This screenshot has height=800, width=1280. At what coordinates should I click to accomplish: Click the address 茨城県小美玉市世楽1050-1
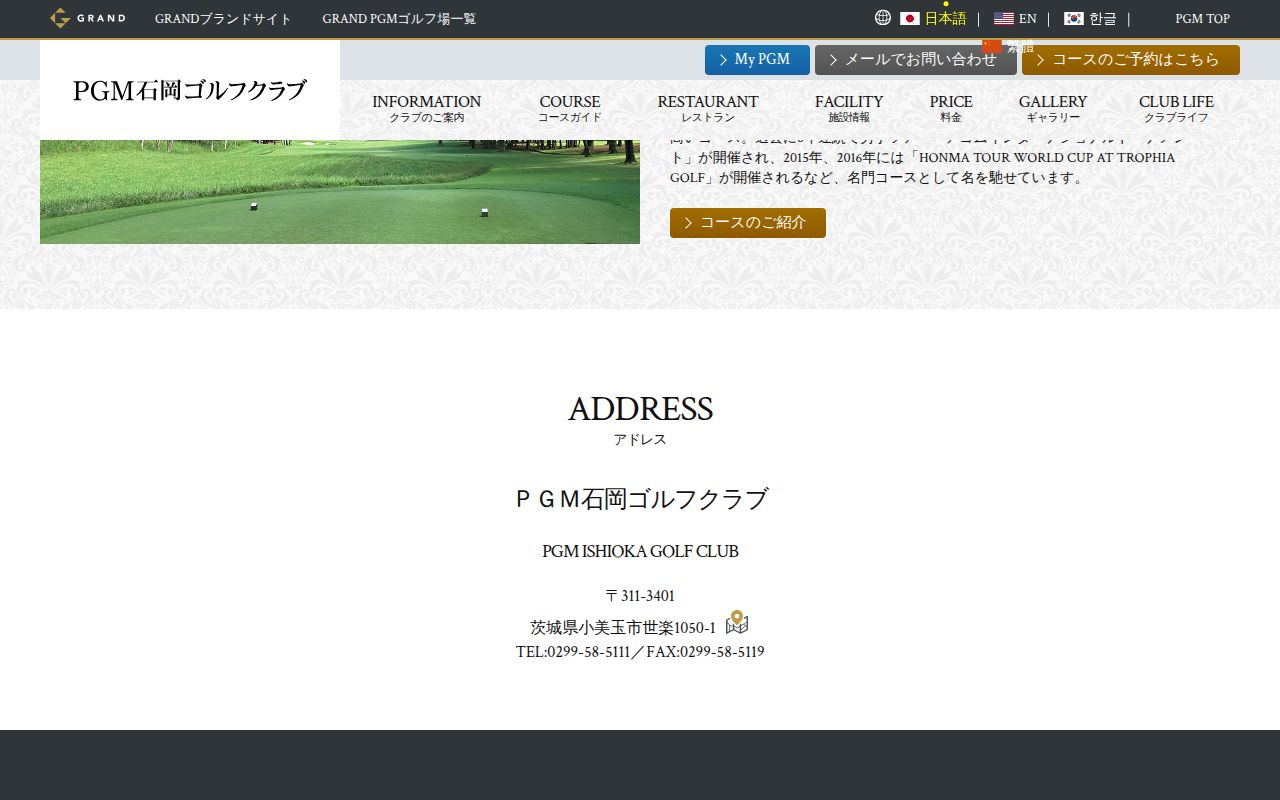pos(623,628)
